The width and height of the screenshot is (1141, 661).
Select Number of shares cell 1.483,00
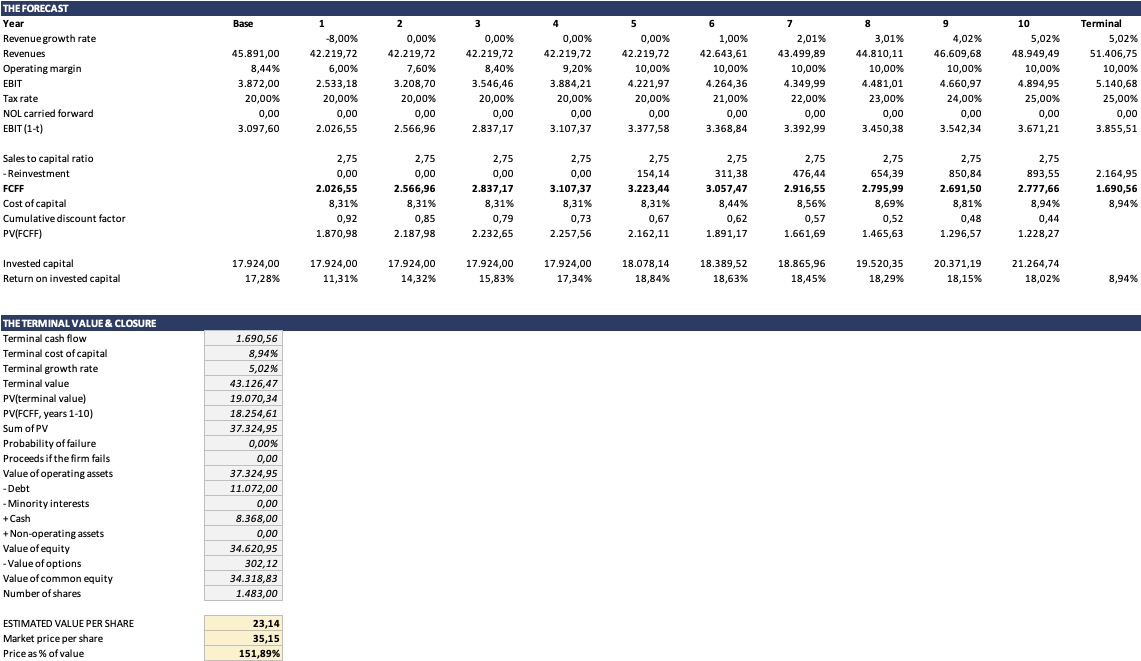[243, 593]
